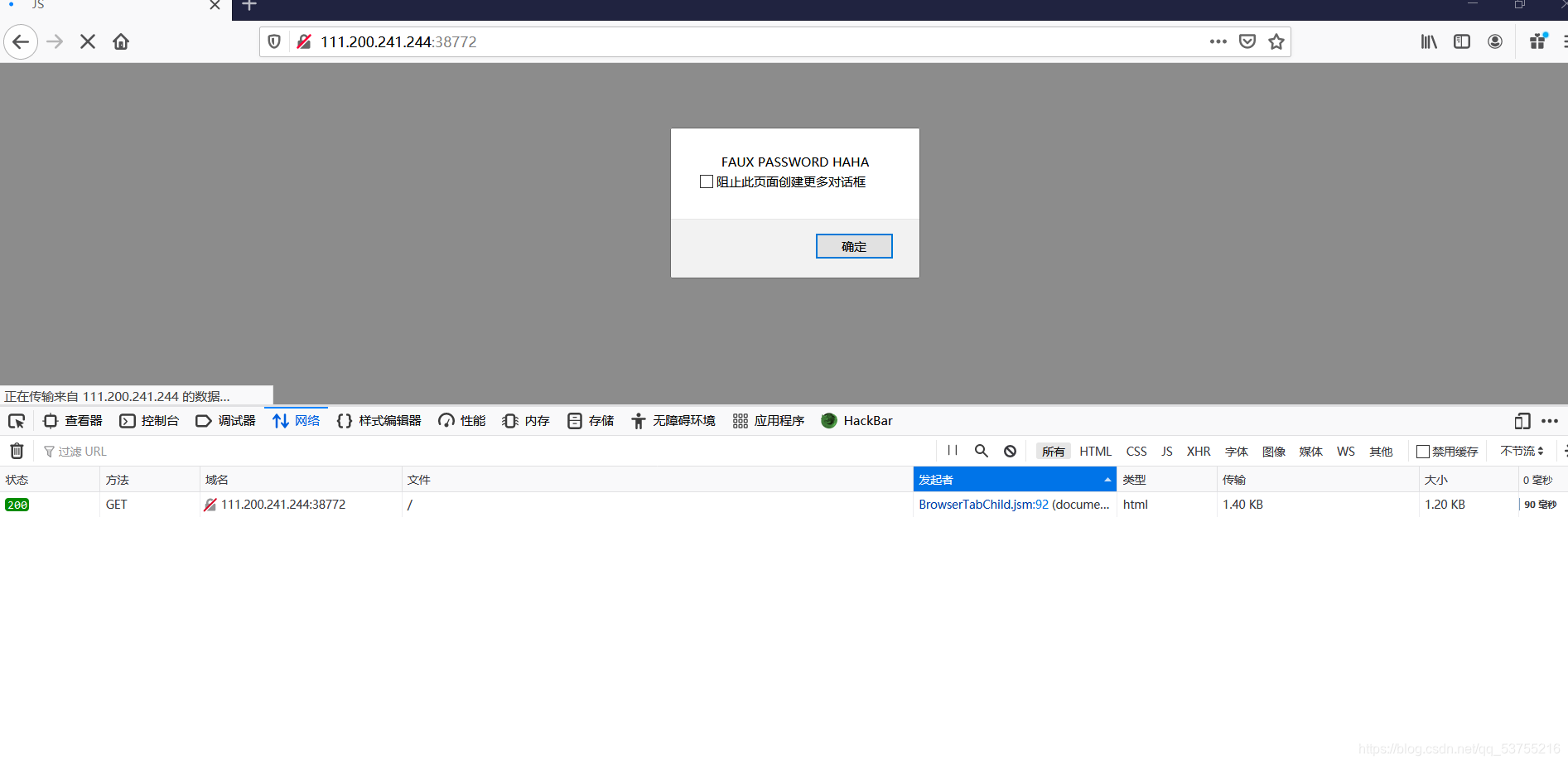The height and width of the screenshot is (764, 1568).
Task: Filter requests by 图像 images
Action: point(1274,452)
